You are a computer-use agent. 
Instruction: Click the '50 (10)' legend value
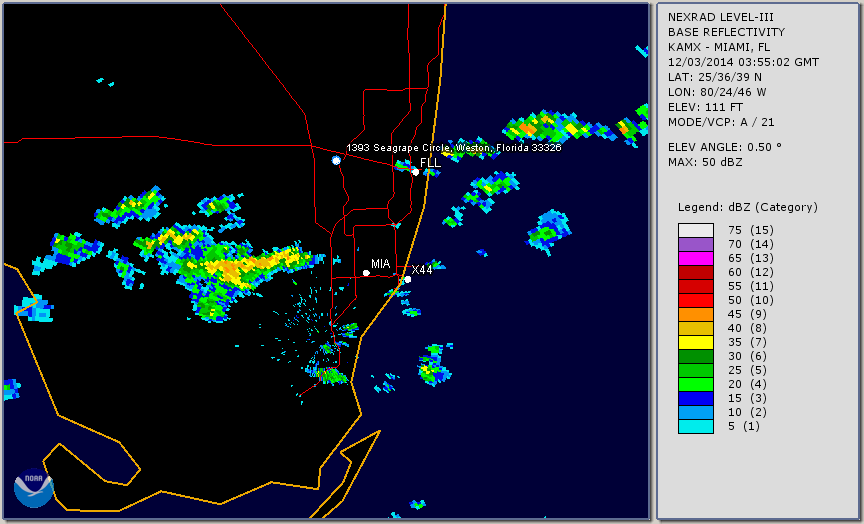pos(750,300)
